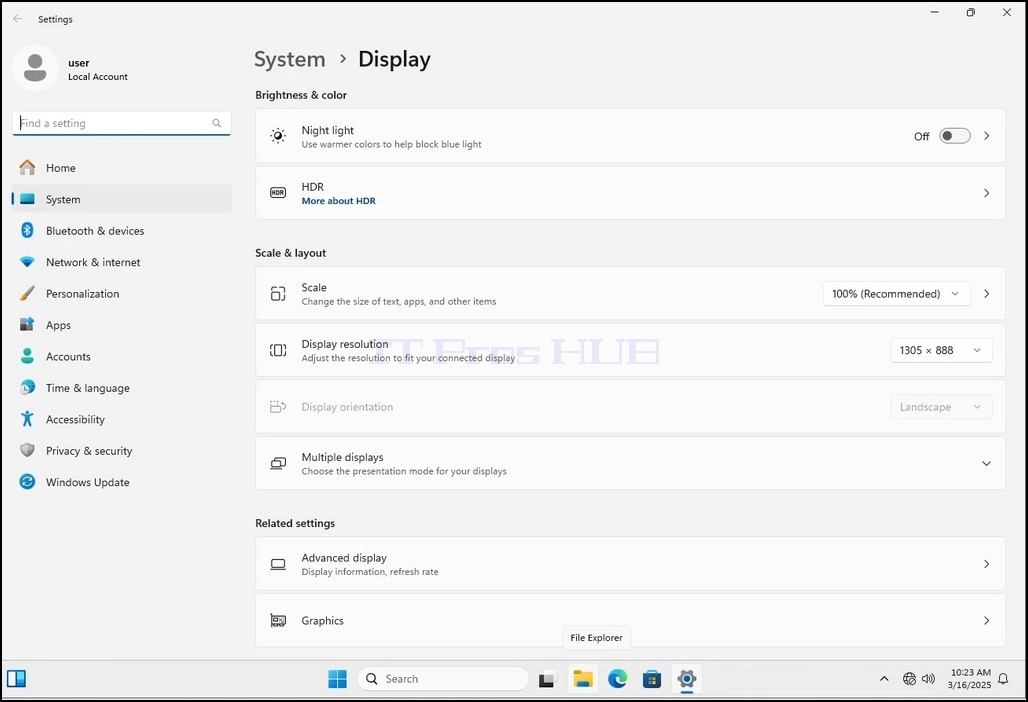
Task: Click the Accounts person icon
Action: coord(27,356)
